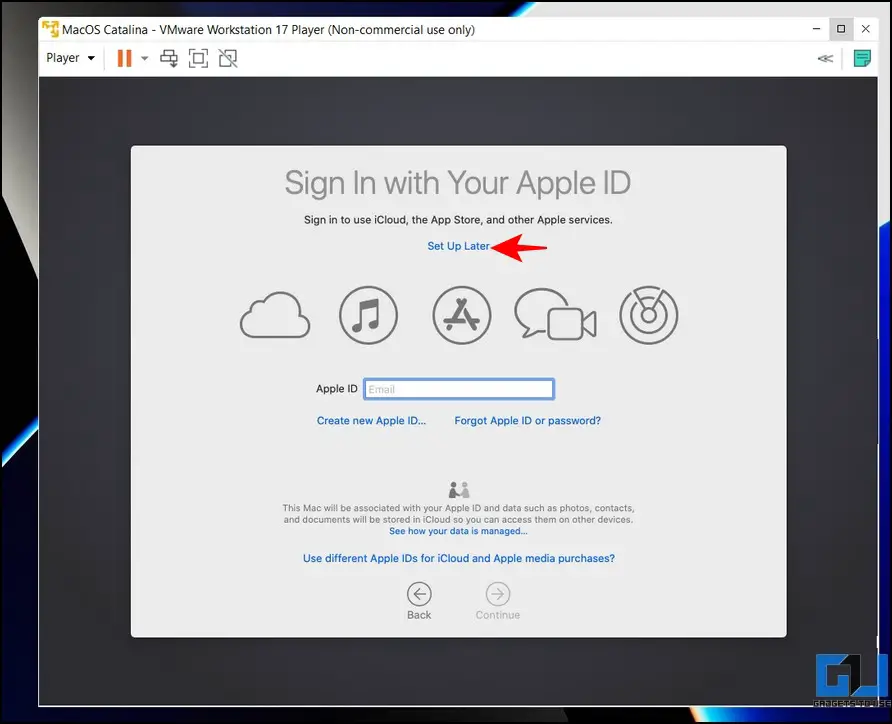
Task: Click the Messages and FaceTime icon
Action: [x=555, y=317]
